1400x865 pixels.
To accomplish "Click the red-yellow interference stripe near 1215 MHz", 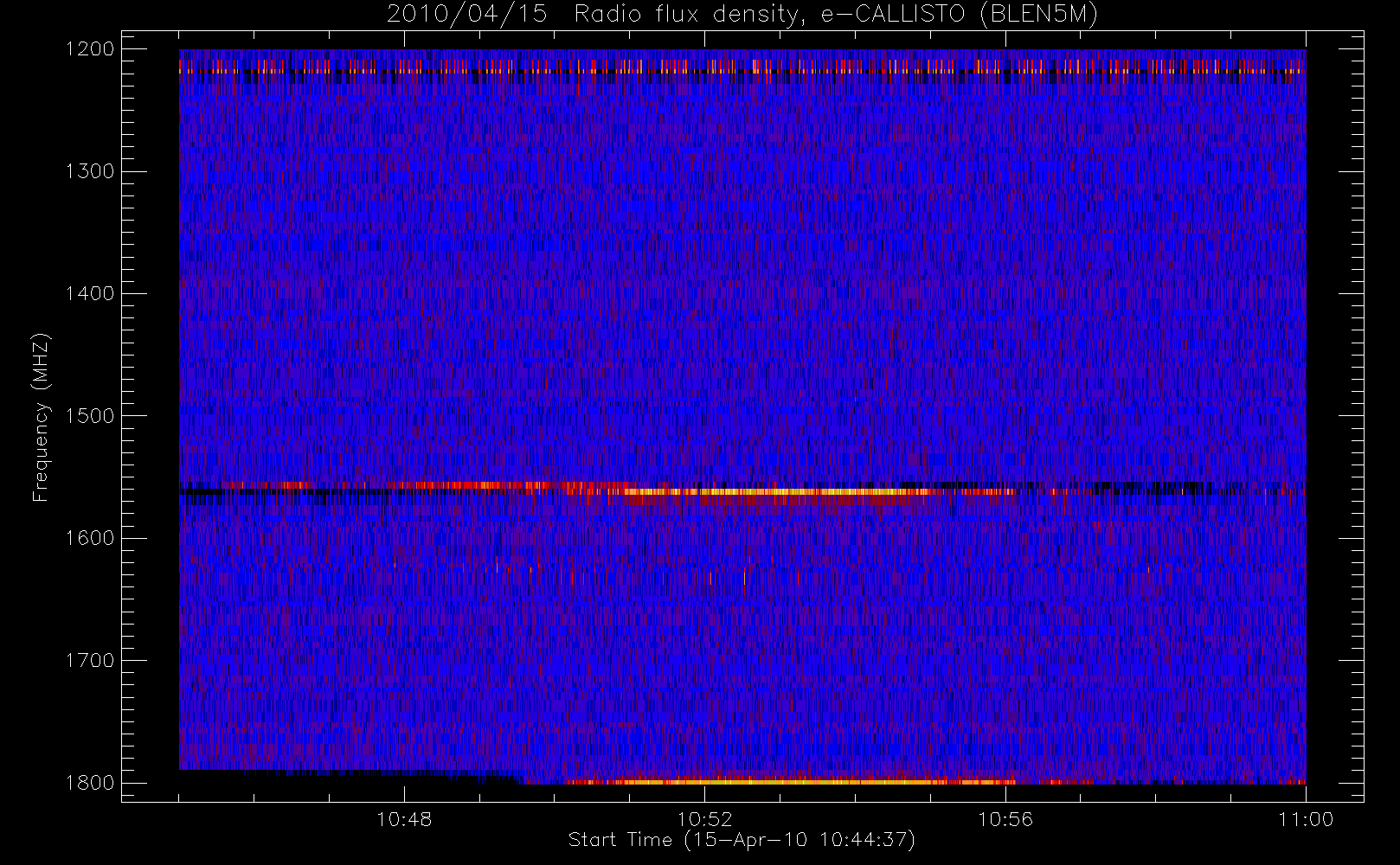I will pyautogui.click(x=742, y=67).
